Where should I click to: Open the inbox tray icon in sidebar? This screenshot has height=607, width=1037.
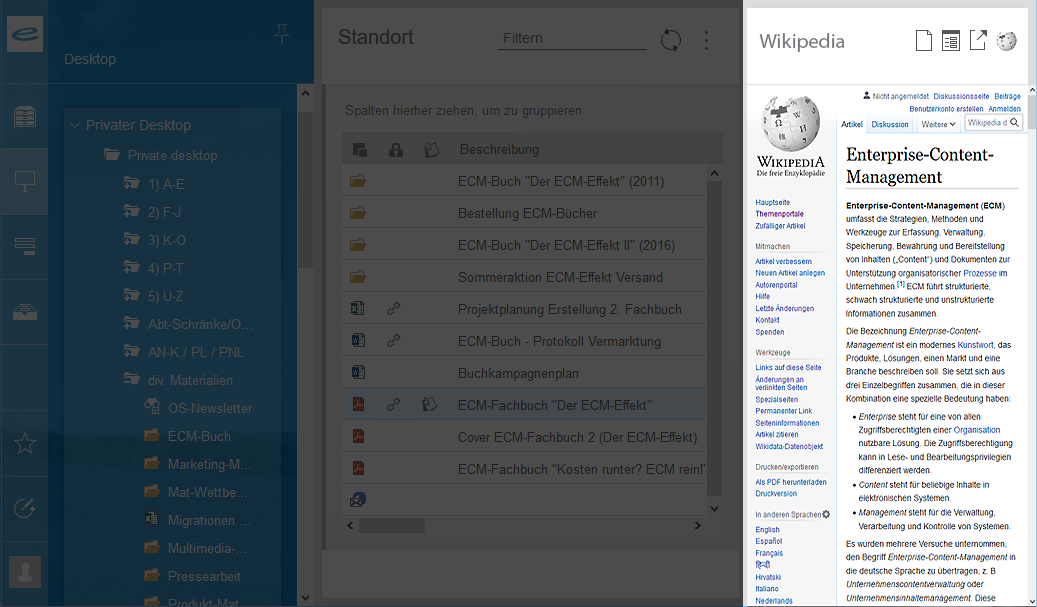(x=25, y=311)
